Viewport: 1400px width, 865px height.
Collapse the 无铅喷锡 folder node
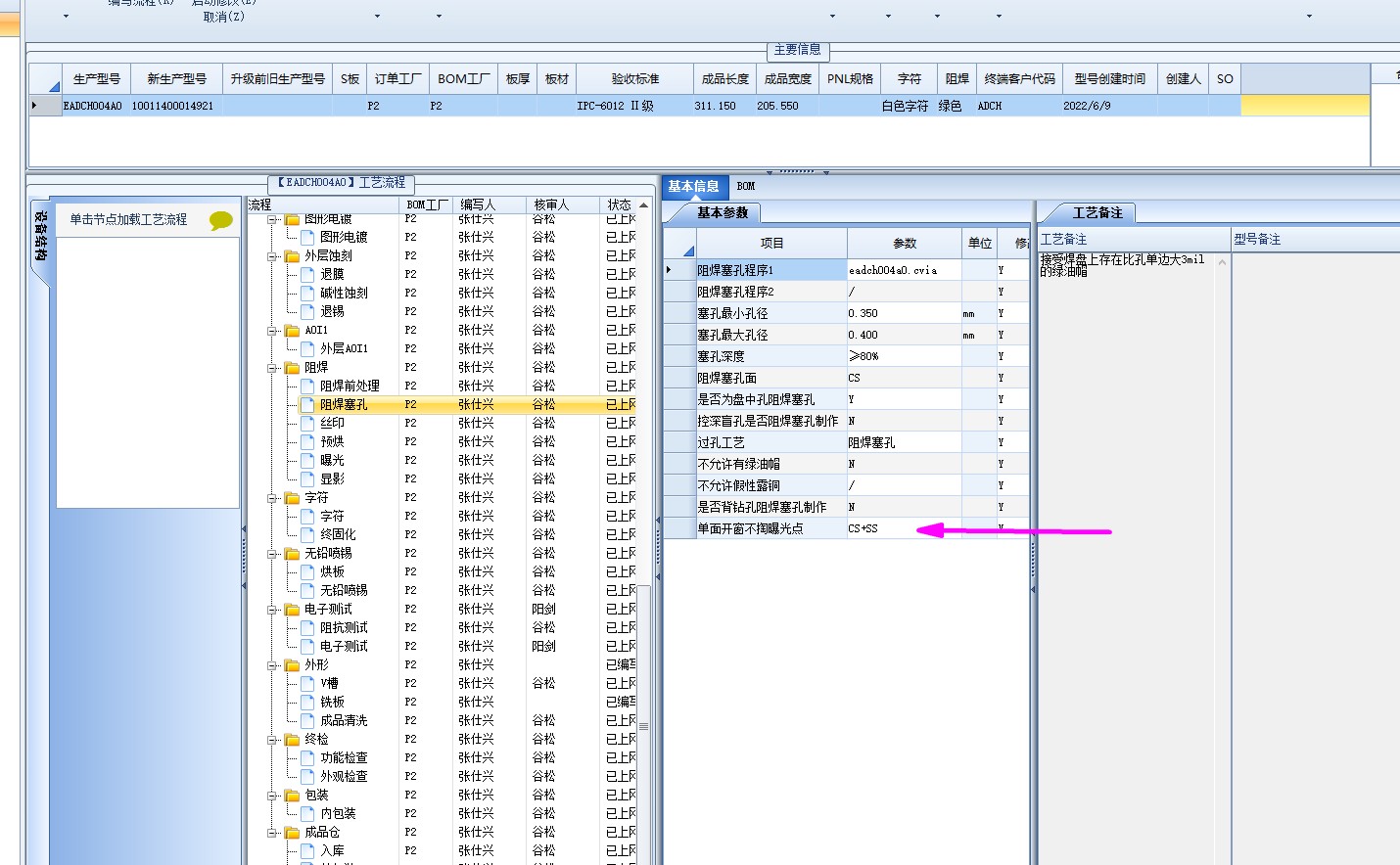(272, 554)
